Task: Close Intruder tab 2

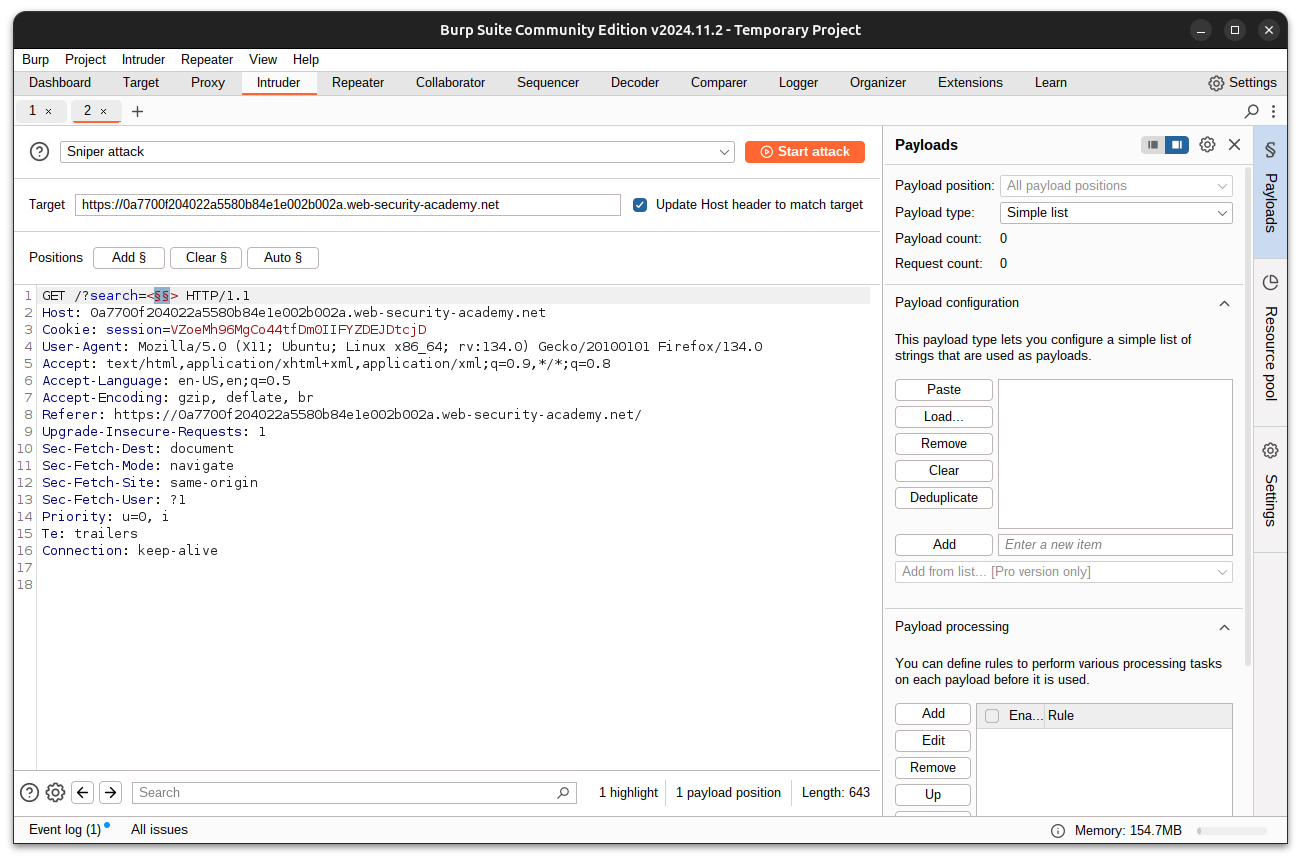Action: pyautogui.click(x=103, y=111)
